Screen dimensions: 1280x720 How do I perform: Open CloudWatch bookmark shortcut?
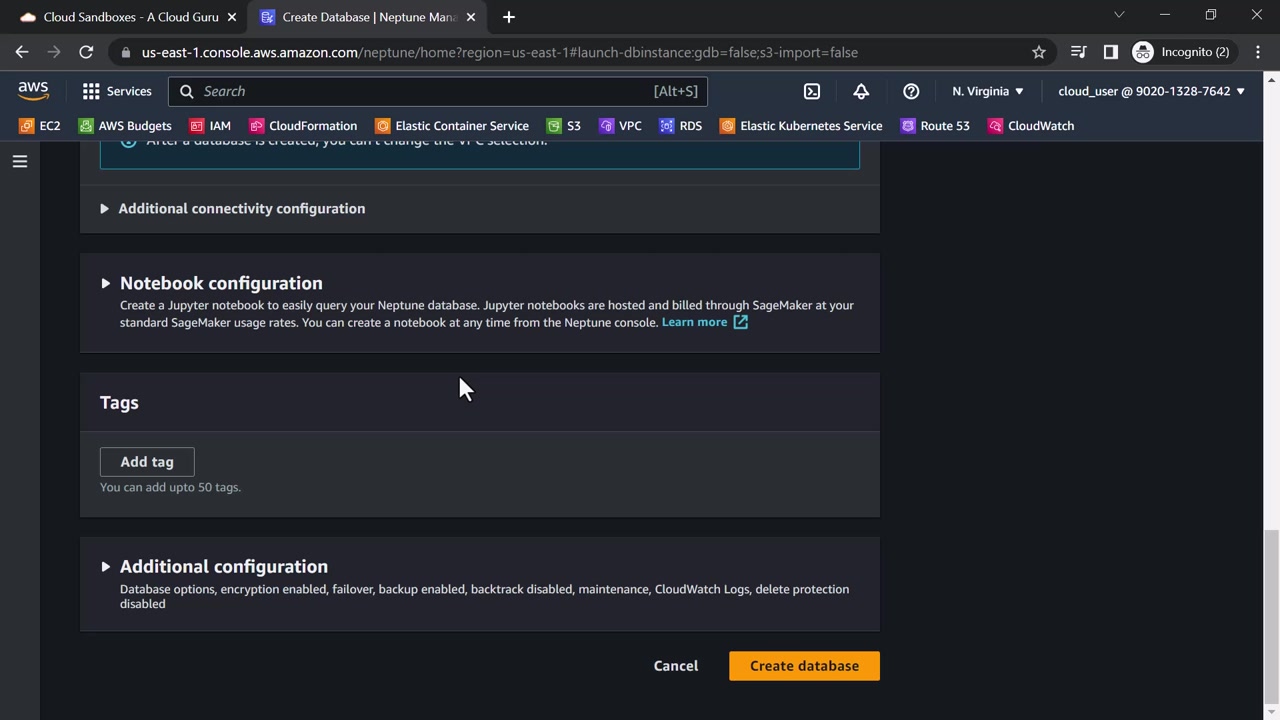(1031, 126)
